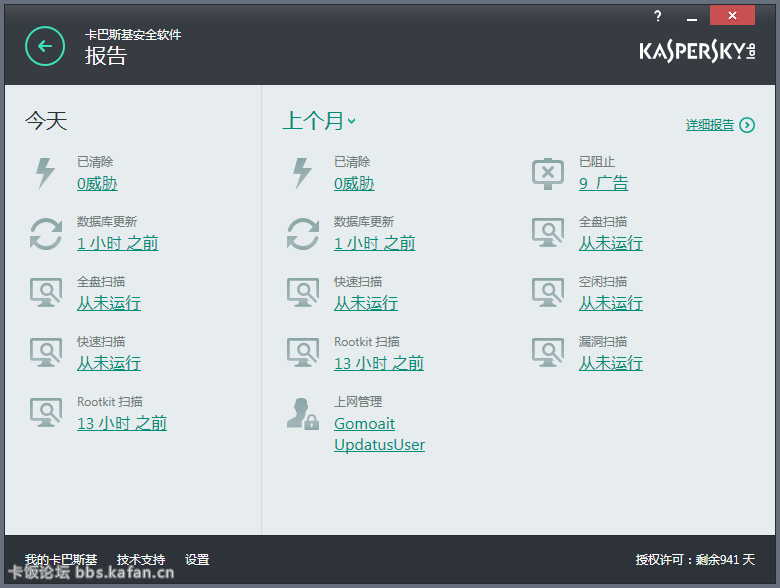Screen dimensions: 780x588
Task: Click the 快速扫描 icon under 上个月
Action: click(x=302, y=293)
